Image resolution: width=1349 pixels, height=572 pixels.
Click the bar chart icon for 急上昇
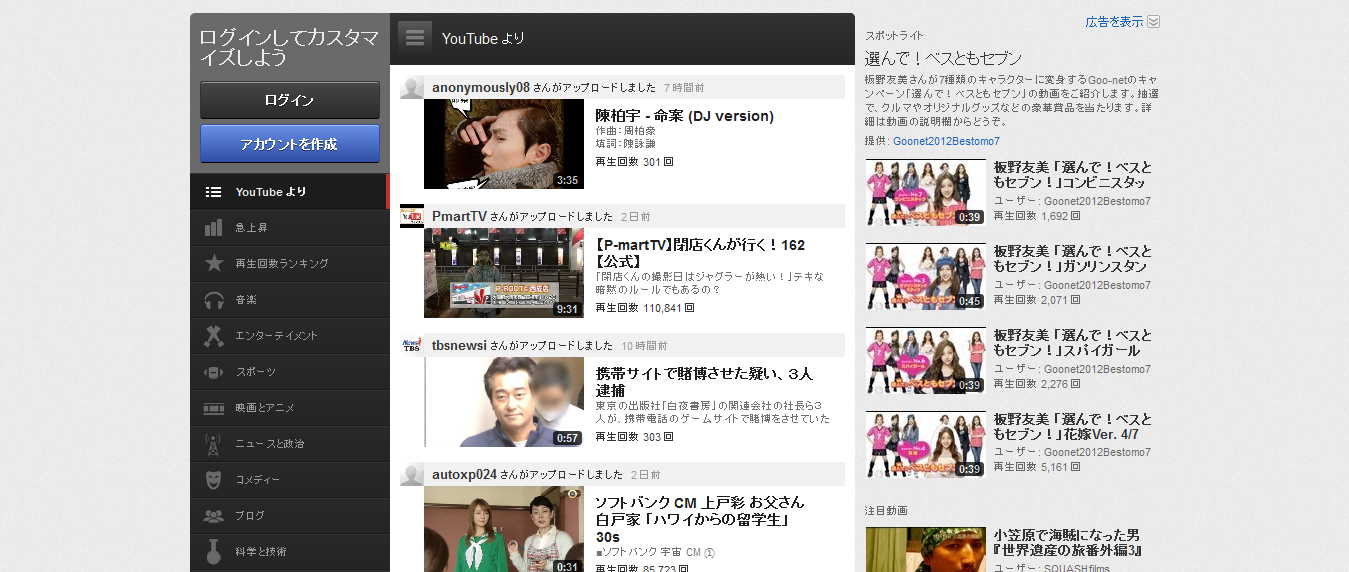213,228
